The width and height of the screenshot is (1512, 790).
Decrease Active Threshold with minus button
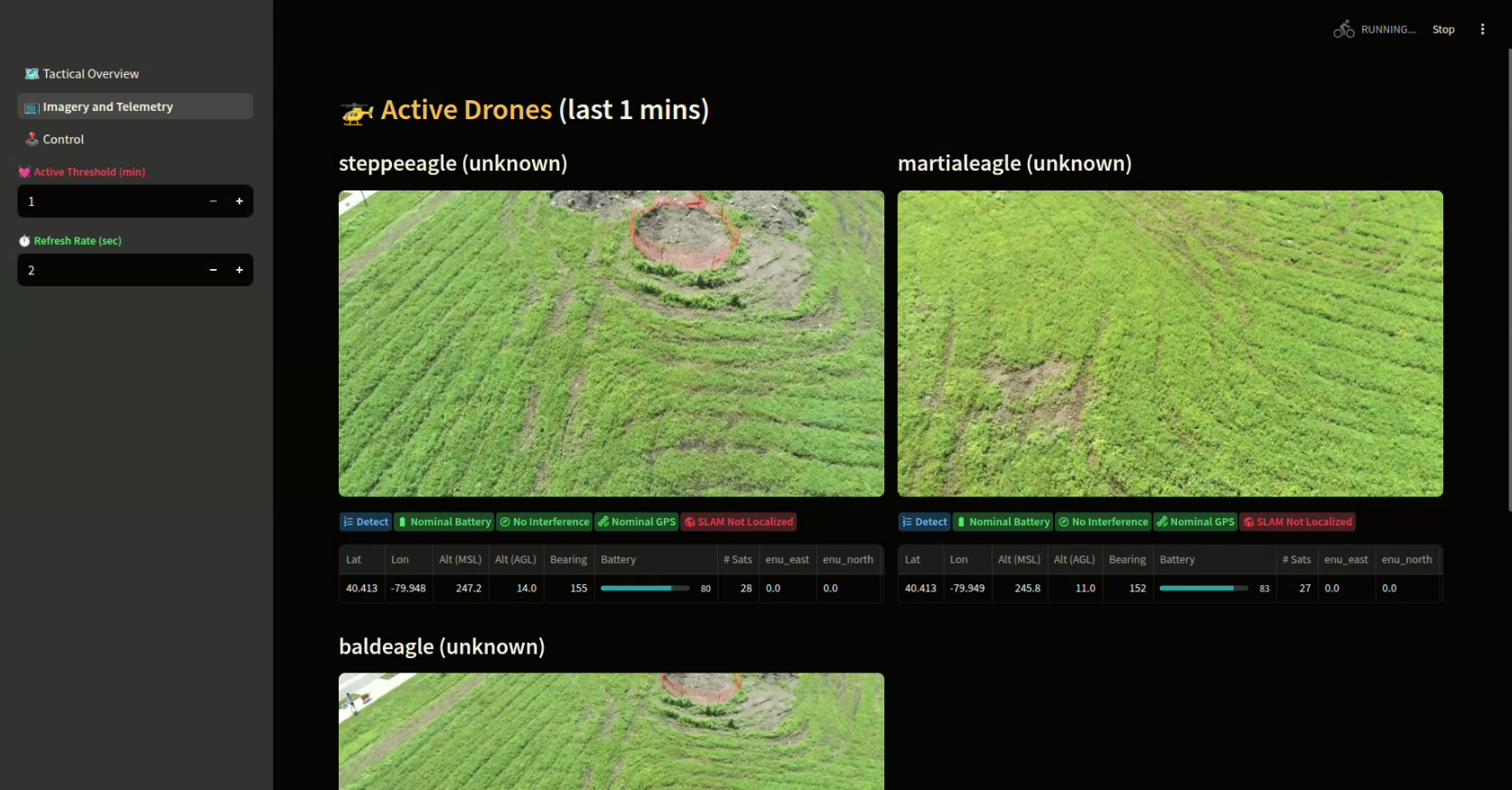click(x=213, y=201)
